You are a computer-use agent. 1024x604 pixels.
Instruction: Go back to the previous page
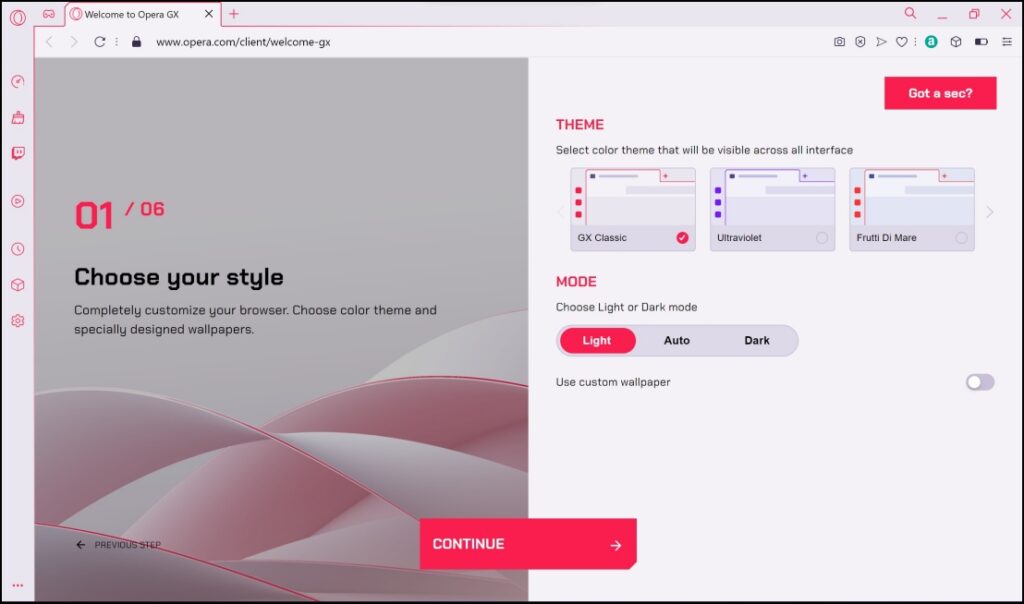click(x=50, y=42)
